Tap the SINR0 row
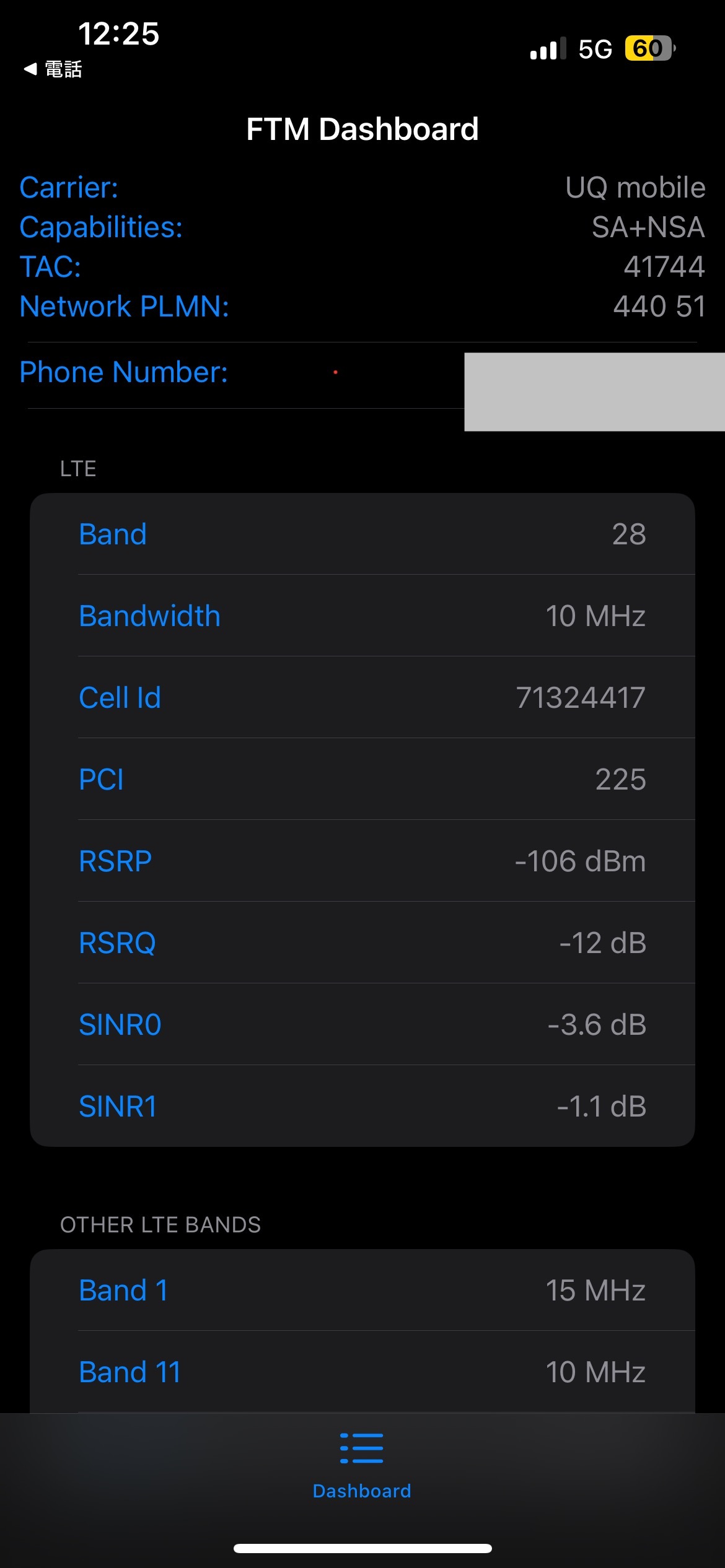Screen dimensions: 725x1568 click(x=362, y=1024)
